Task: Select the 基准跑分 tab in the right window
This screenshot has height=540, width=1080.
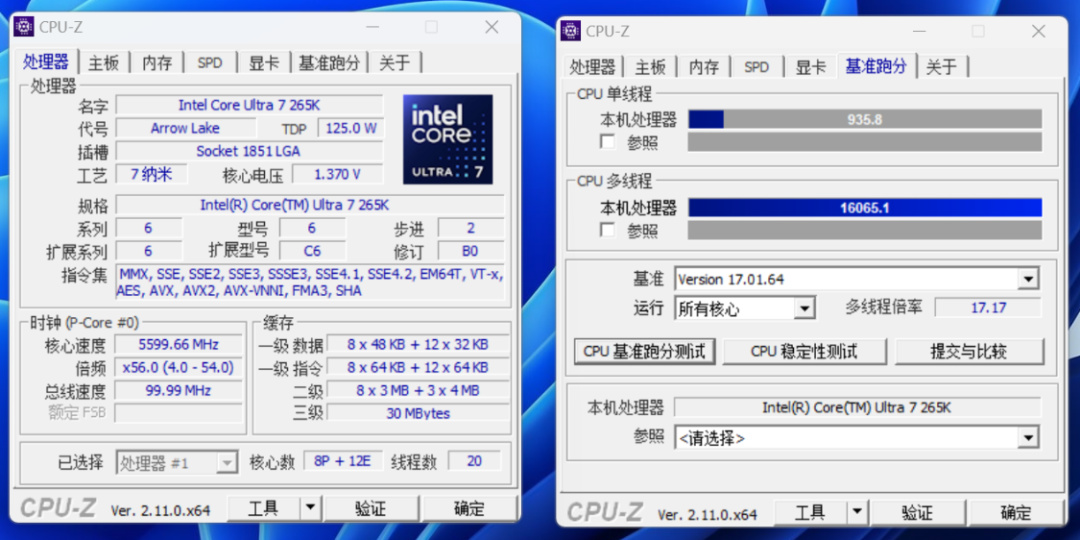Action: coord(876,65)
